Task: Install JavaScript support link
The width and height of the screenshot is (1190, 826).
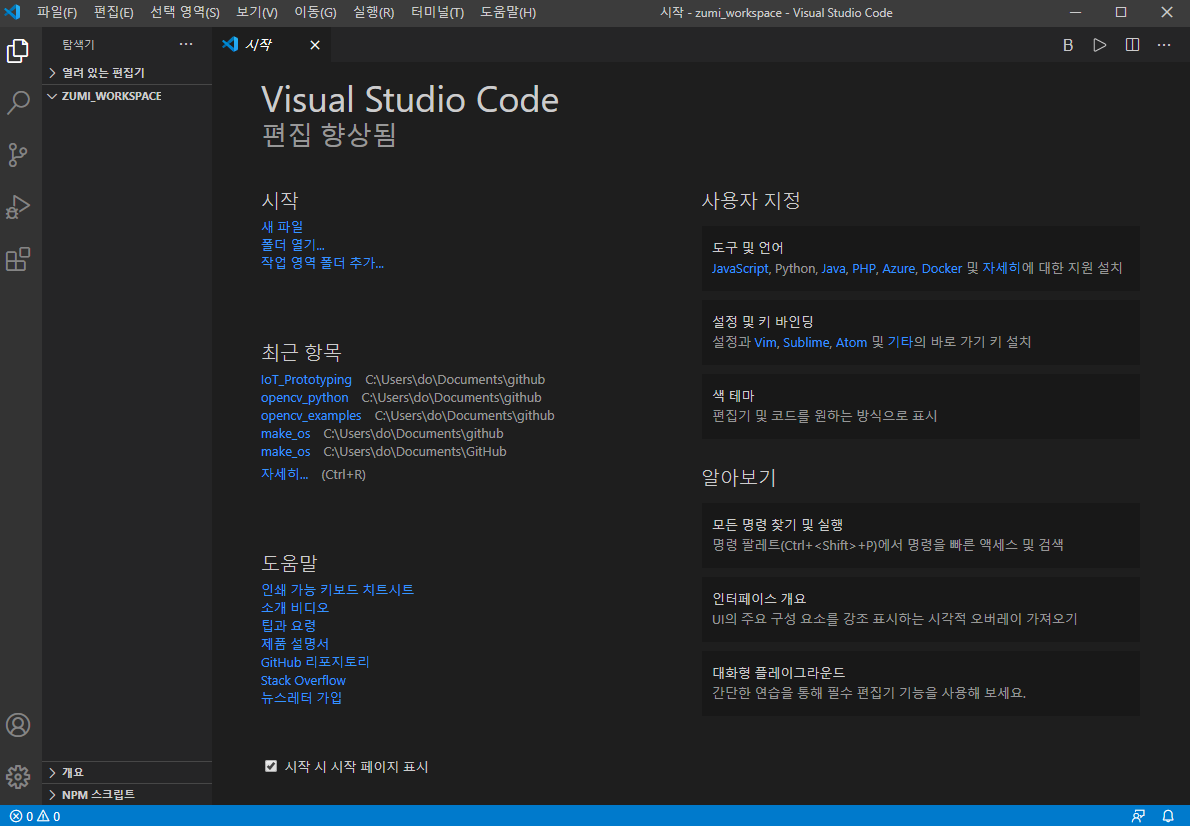Action: coord(740,269)
